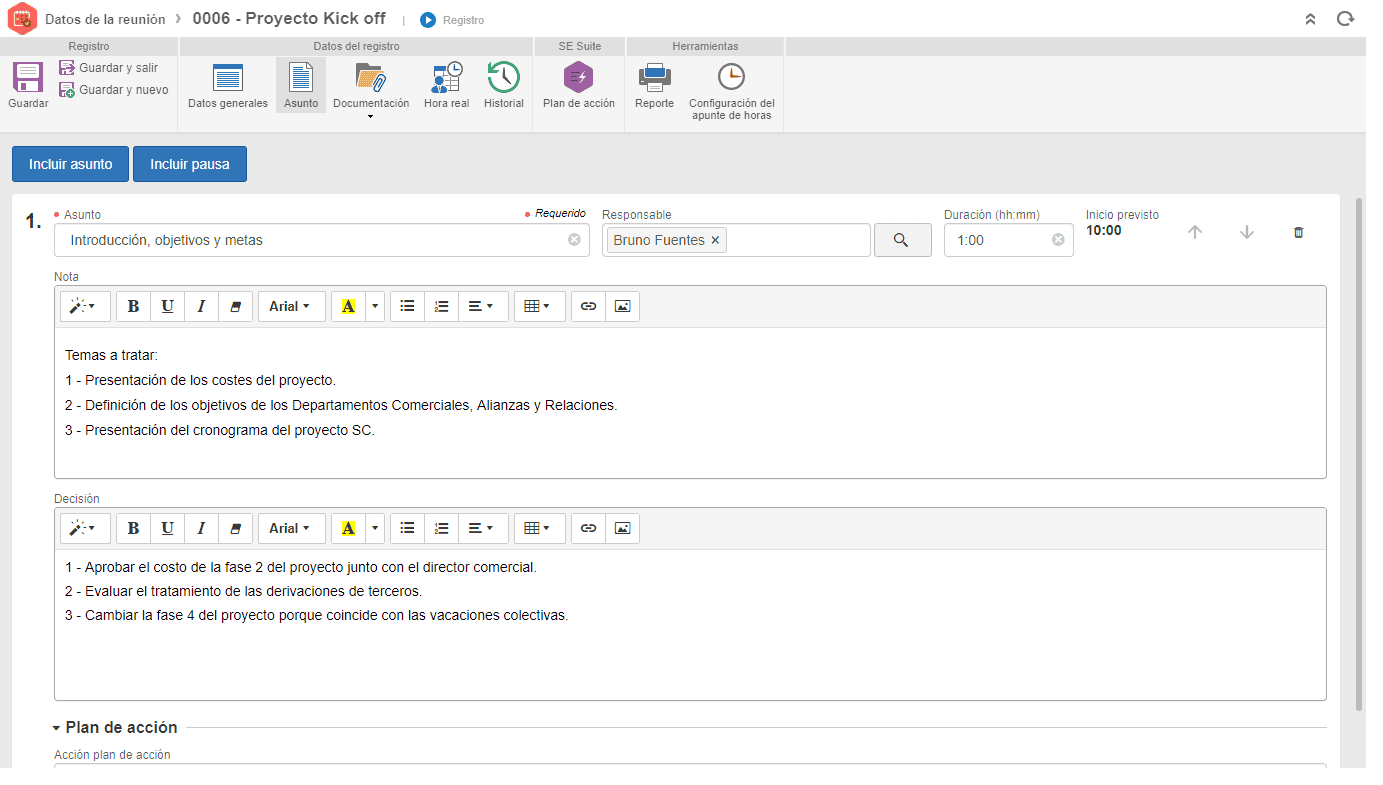Insert image in Nota editor
This screenshot has width=1383, height=785.
click(622, 306)
